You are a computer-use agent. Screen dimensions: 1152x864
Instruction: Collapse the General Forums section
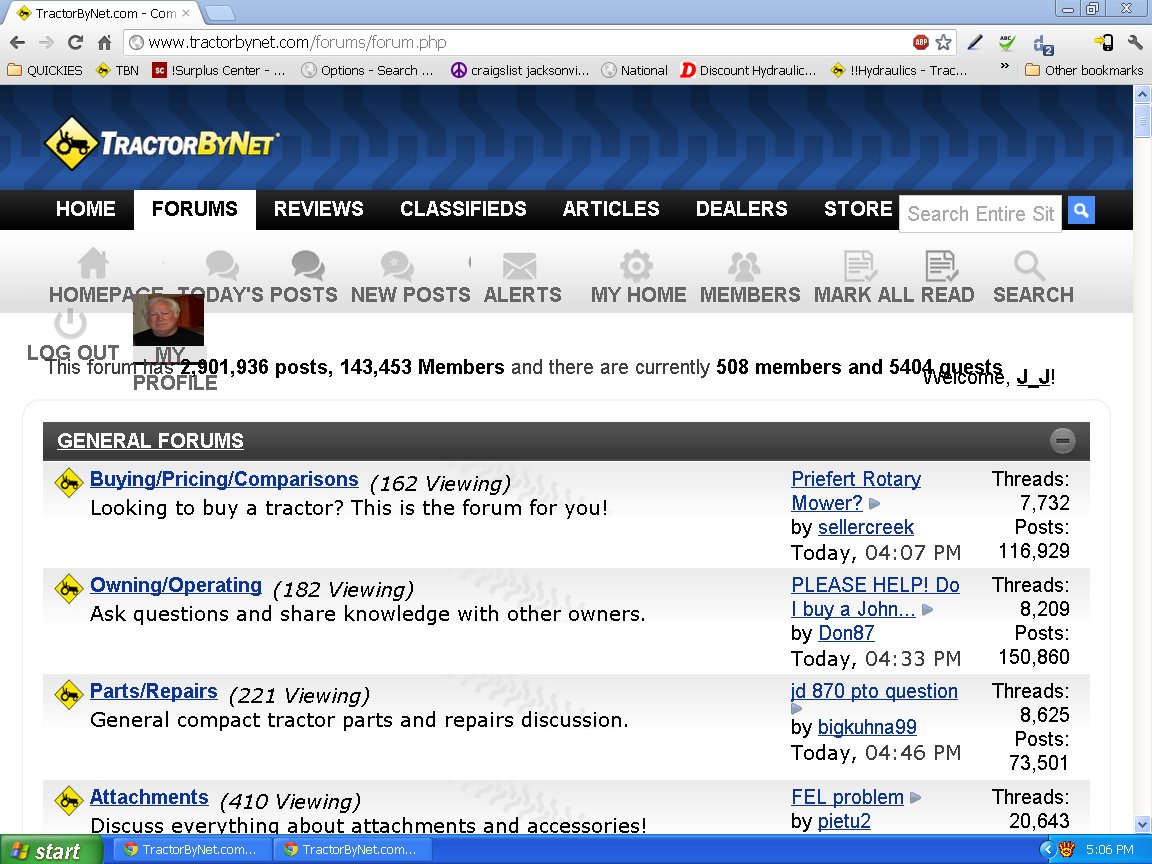pyautogui.click(x=1062, y=440)
